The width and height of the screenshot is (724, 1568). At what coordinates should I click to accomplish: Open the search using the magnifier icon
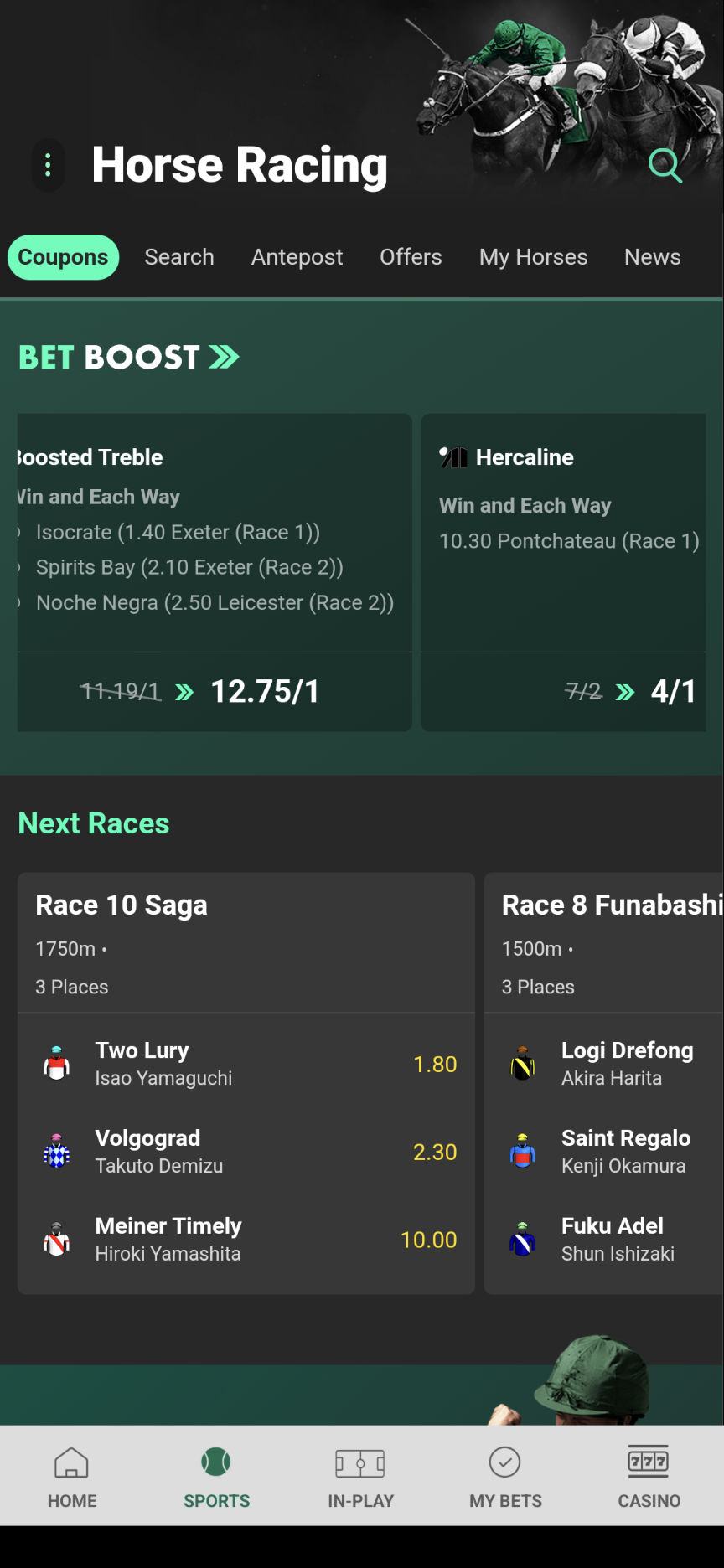point(665,165)
